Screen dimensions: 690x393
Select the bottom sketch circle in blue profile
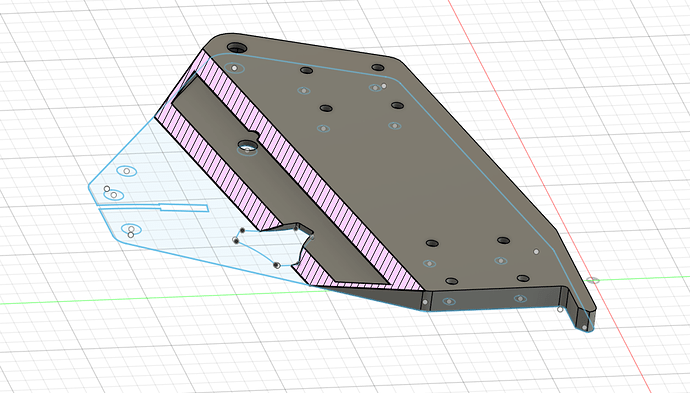131,229
